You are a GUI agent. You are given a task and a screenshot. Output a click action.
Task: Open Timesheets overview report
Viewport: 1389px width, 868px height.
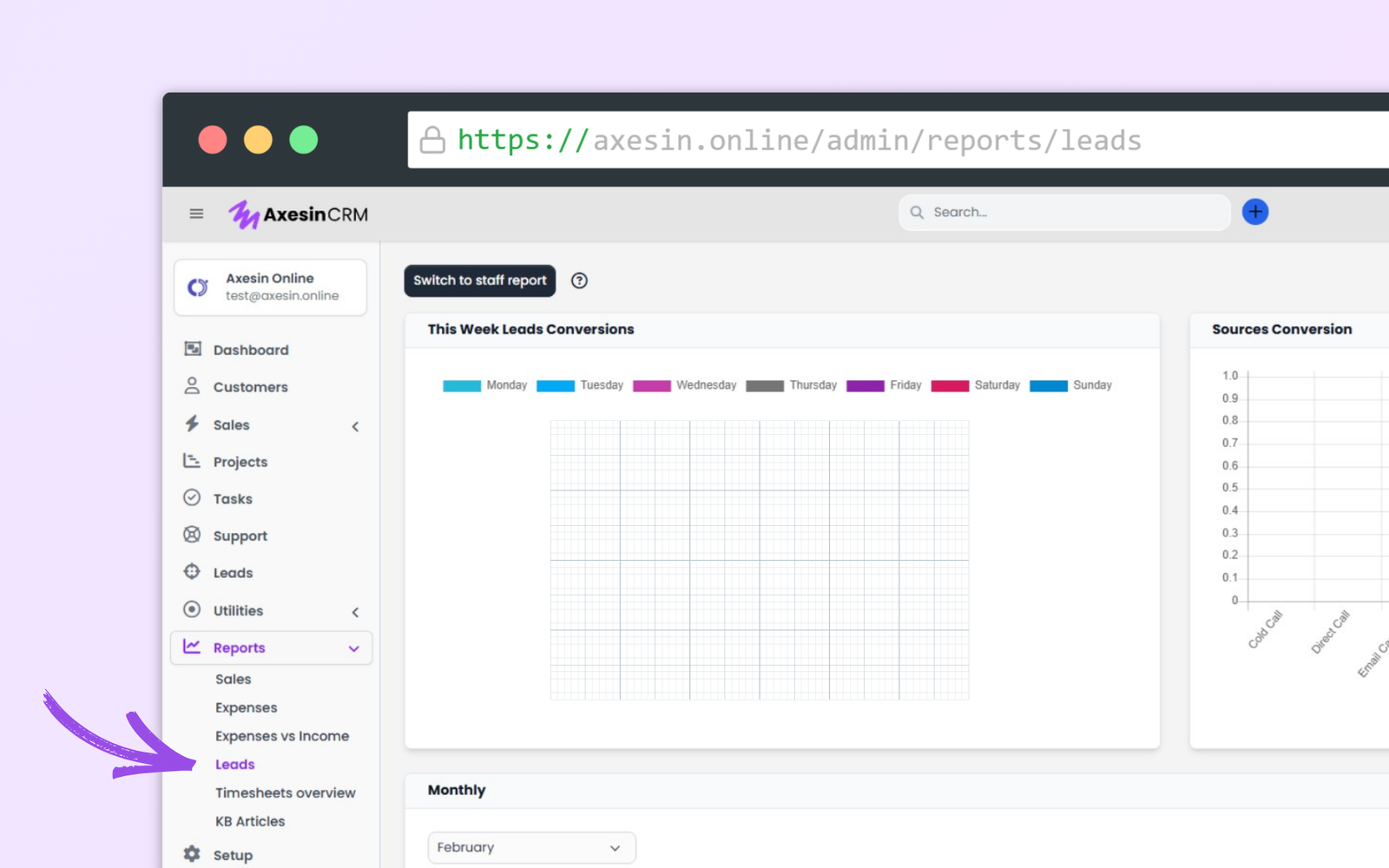coord(285,792)
